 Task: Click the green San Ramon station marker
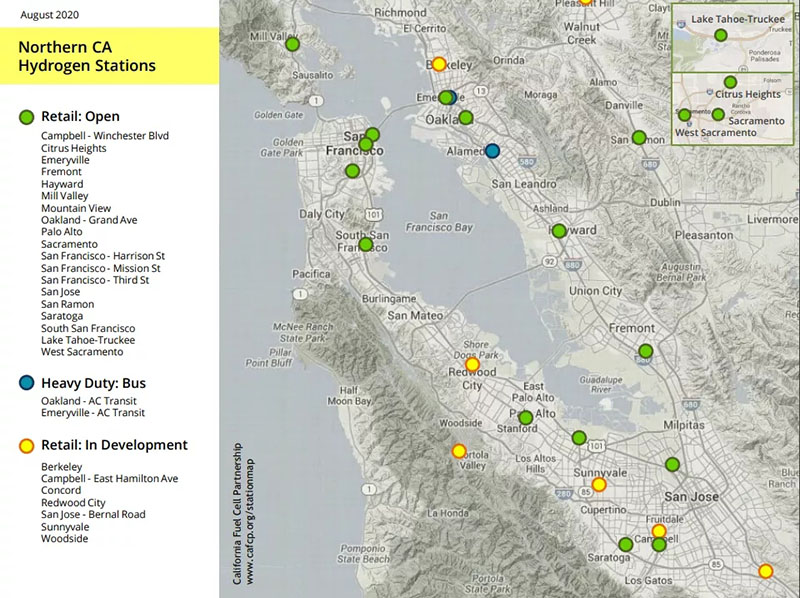click(640, 138)
